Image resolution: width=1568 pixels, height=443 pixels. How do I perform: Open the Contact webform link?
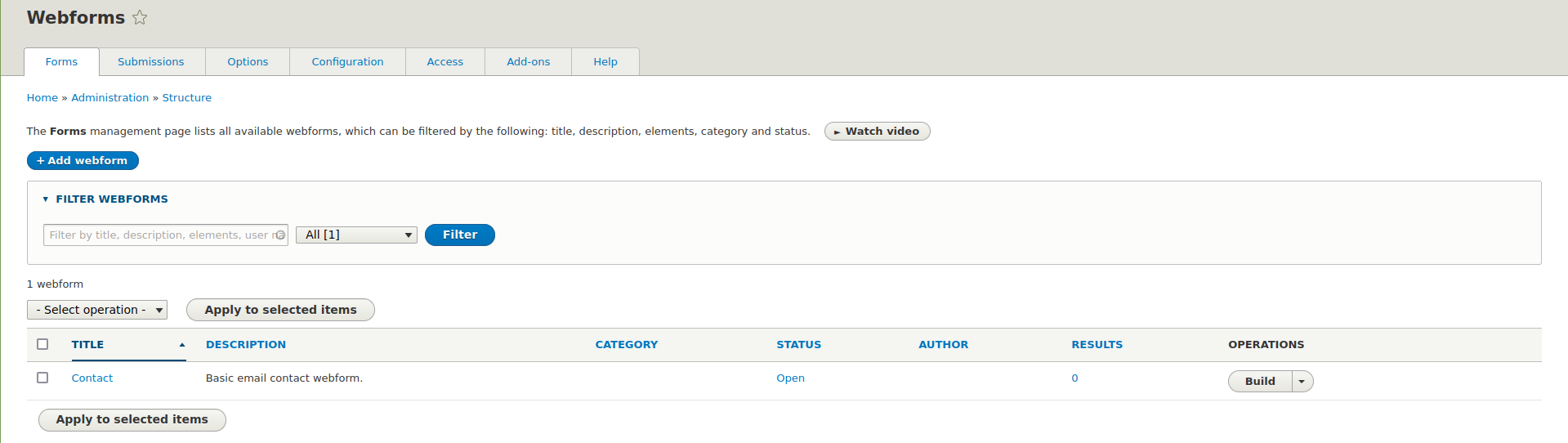point(92,378)
